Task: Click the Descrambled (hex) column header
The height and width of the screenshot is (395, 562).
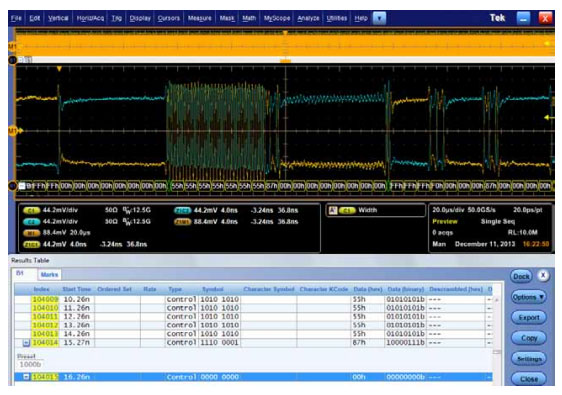Action: (456, 289)
